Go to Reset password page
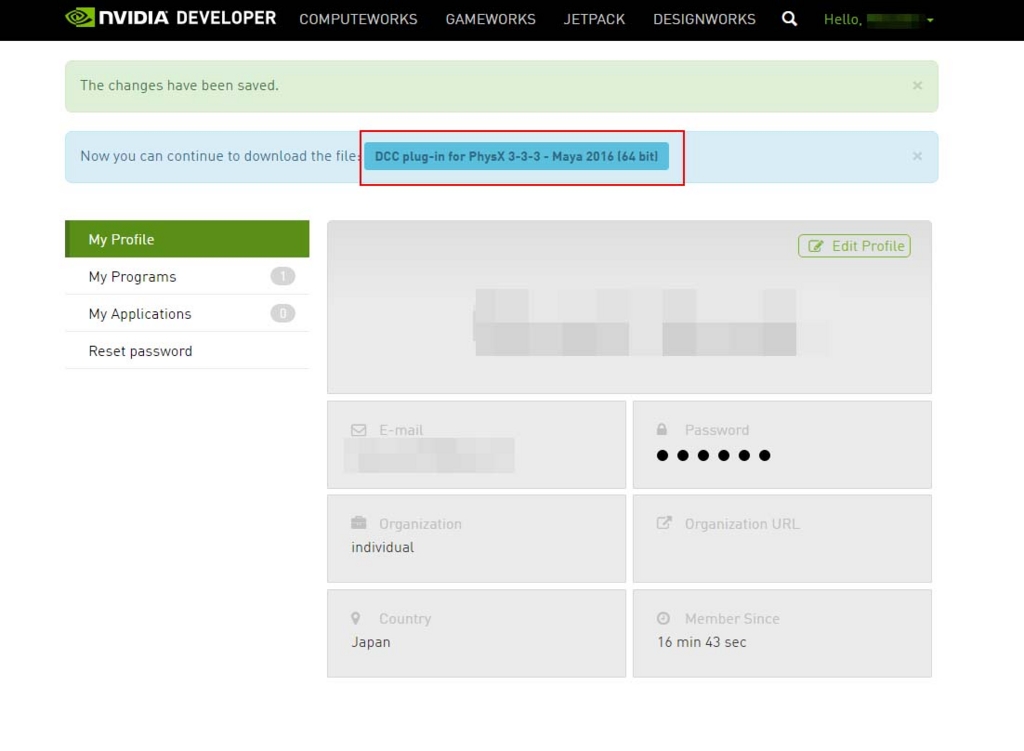The height and width of the screenshot is (751, 1024). coord(187,351)
